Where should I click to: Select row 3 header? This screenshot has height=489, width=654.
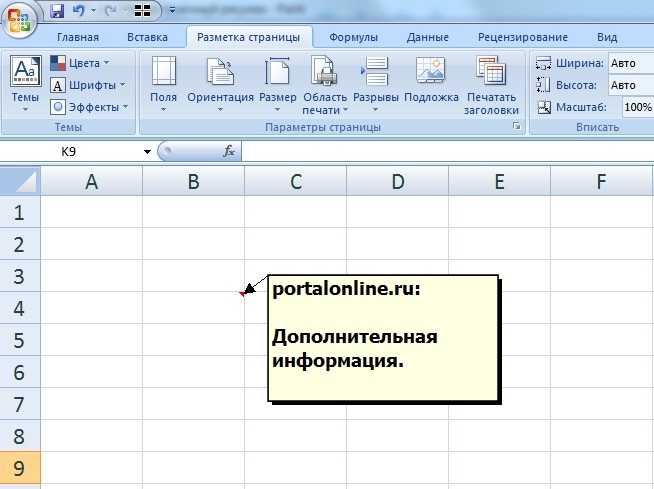pos(20,276)
